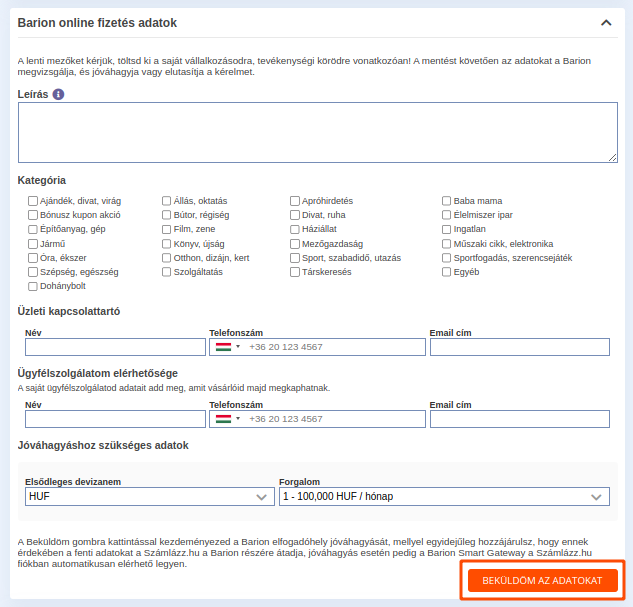
Task: Click the Ügyfélszolgálat Név input field
Action: 115,419
